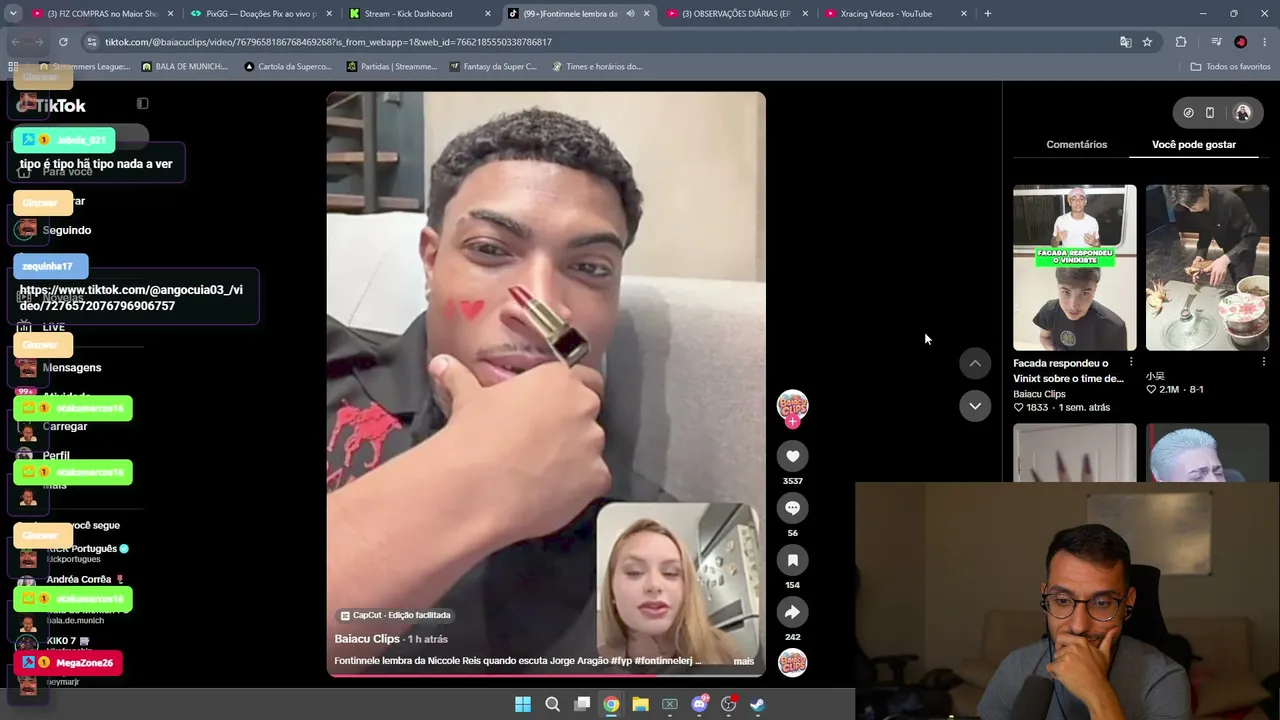Switch to the Comentários tab
Screen dimensions: 1280x720
coord(1076,144)
